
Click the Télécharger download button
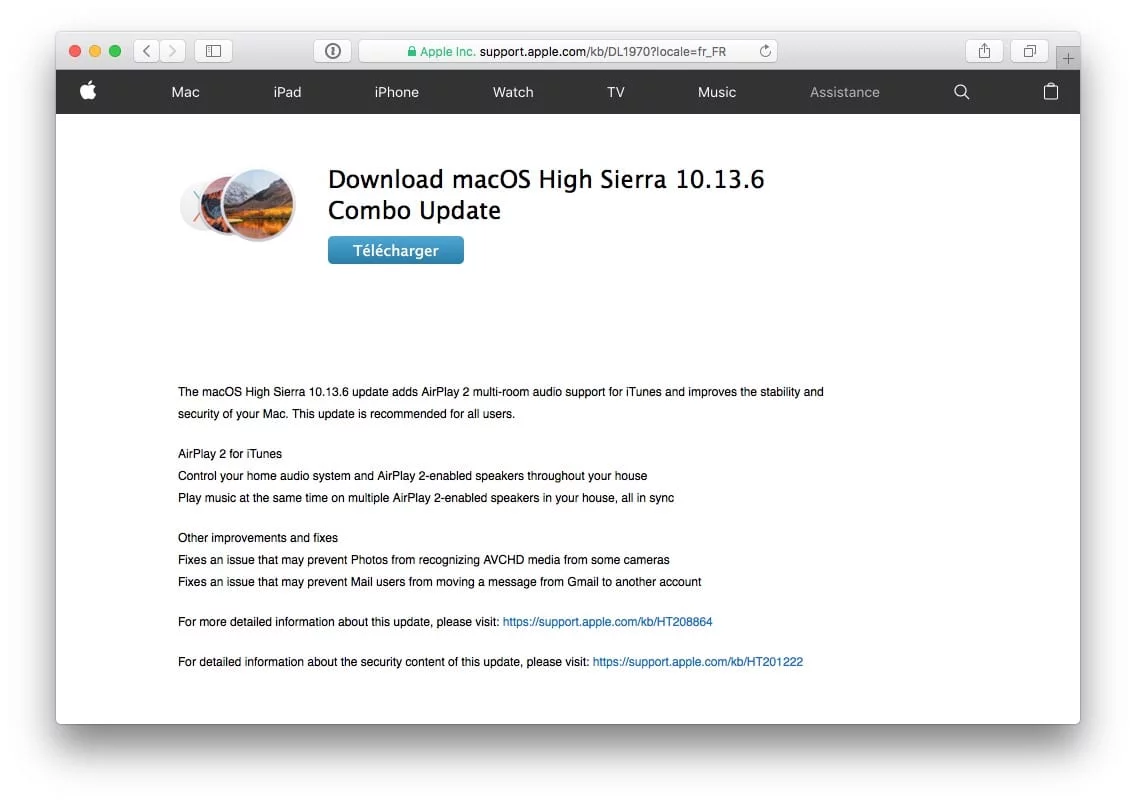(x=396, y=250)
